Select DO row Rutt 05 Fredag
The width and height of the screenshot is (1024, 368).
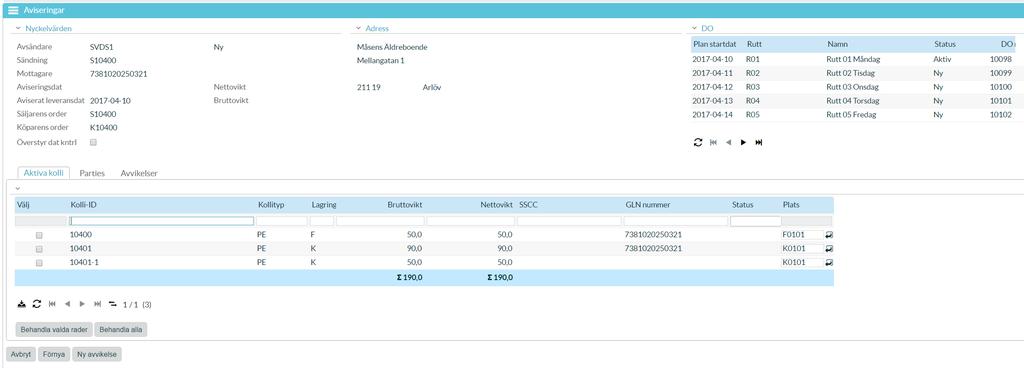click(x=852, y=115)
